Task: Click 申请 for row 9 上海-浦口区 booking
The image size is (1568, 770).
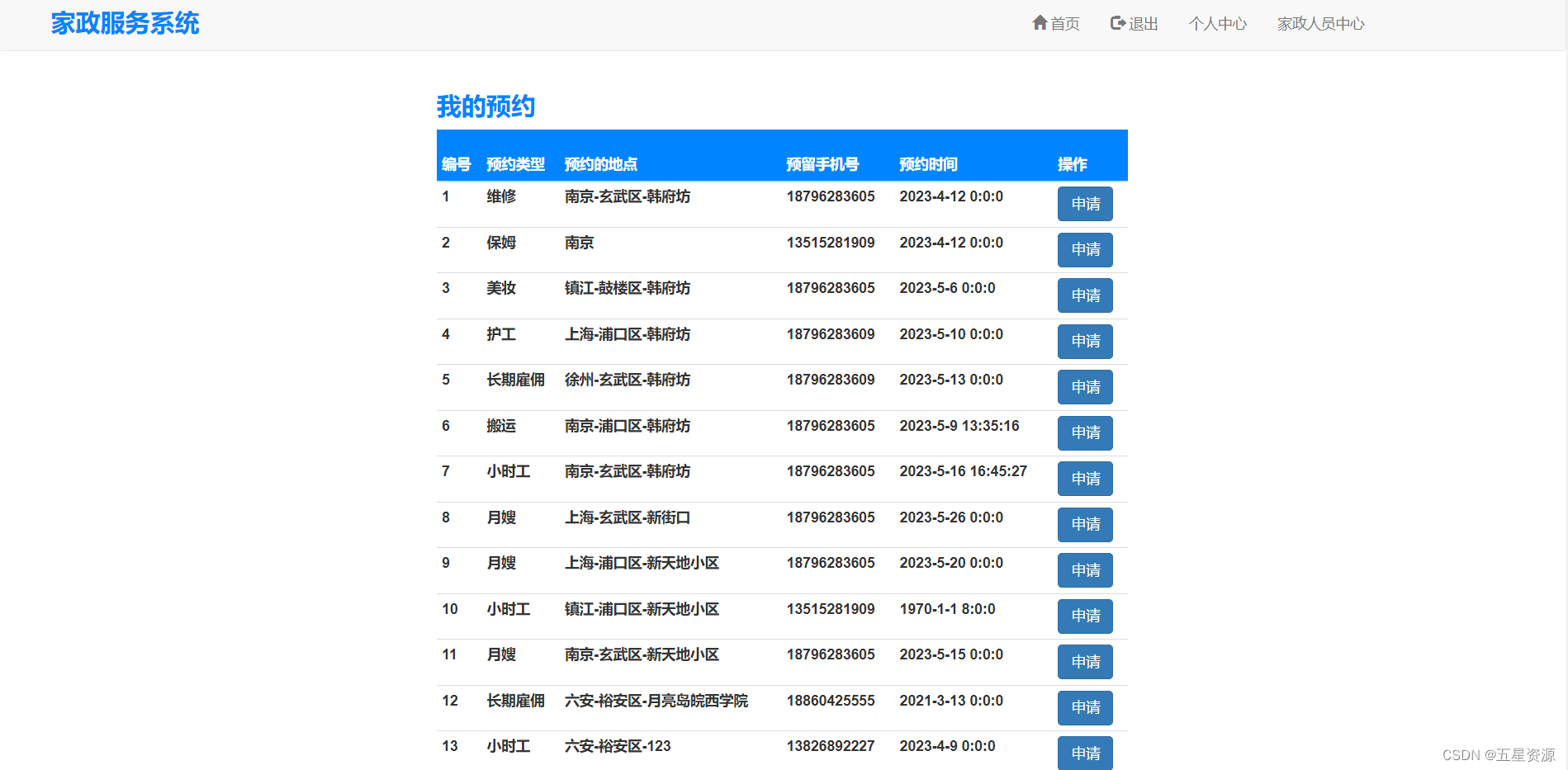Action: coord(1085,570)
